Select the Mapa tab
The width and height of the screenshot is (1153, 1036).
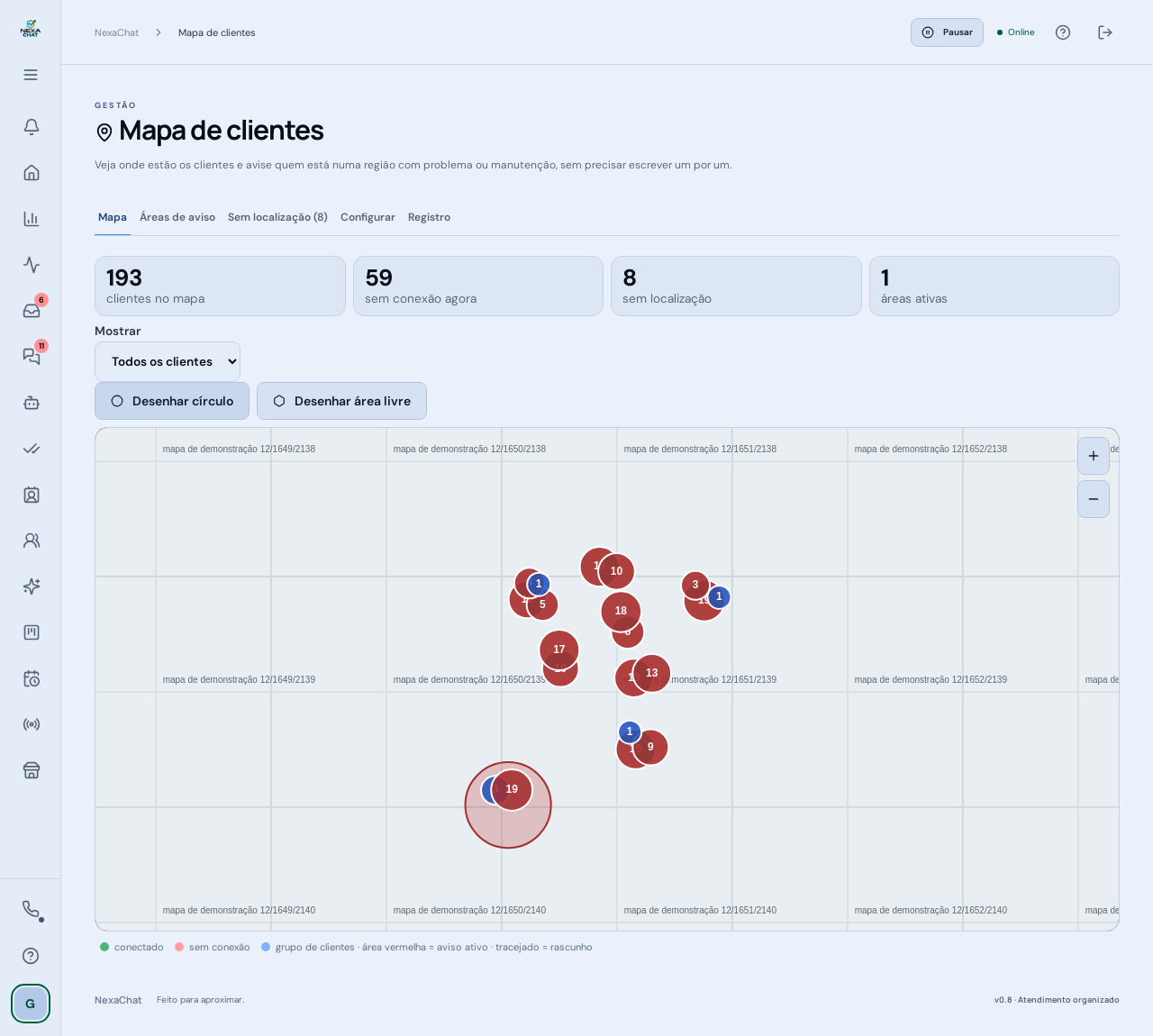click(113, 217)
